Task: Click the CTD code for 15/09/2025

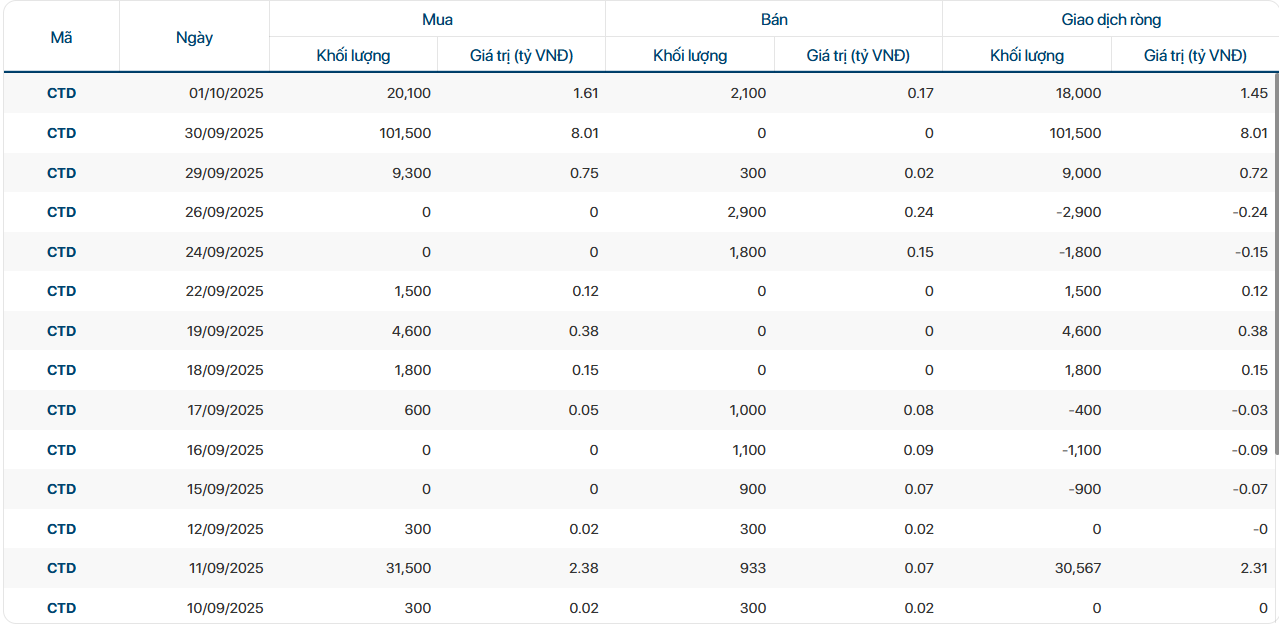Action: pos(61,489)
